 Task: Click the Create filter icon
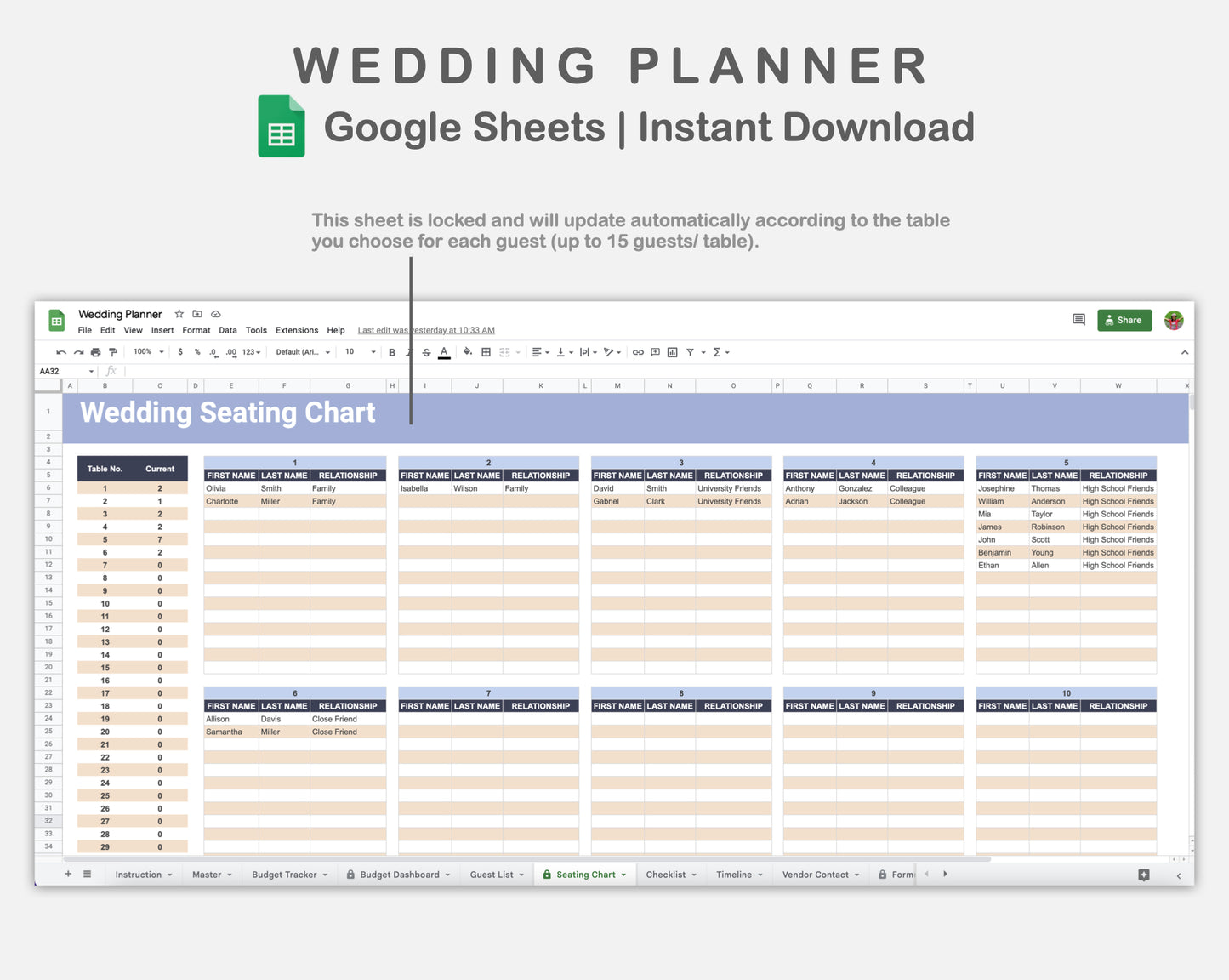pos(690,351)
